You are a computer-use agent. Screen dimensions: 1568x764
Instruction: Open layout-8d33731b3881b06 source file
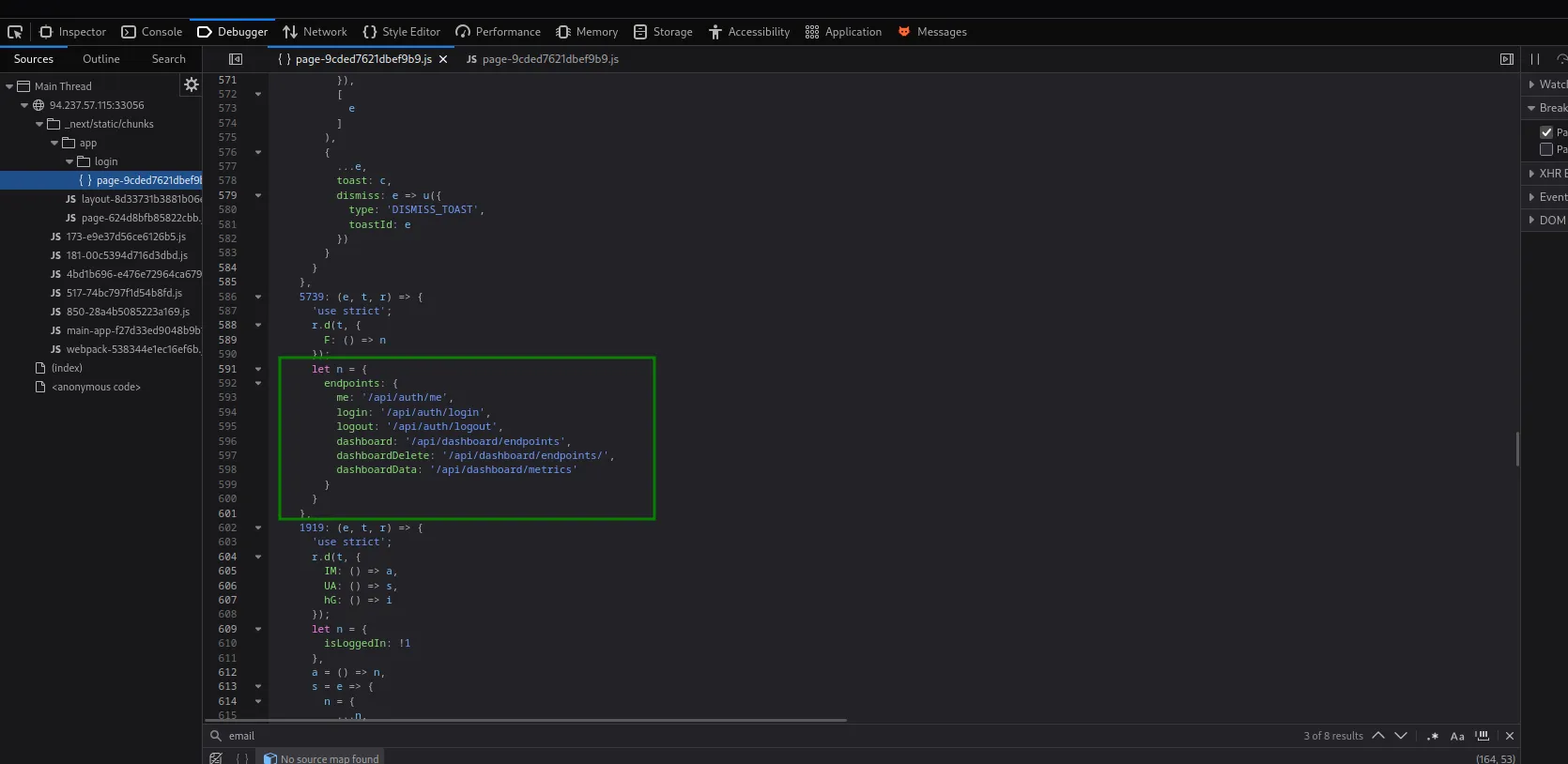tap(133, 199)
